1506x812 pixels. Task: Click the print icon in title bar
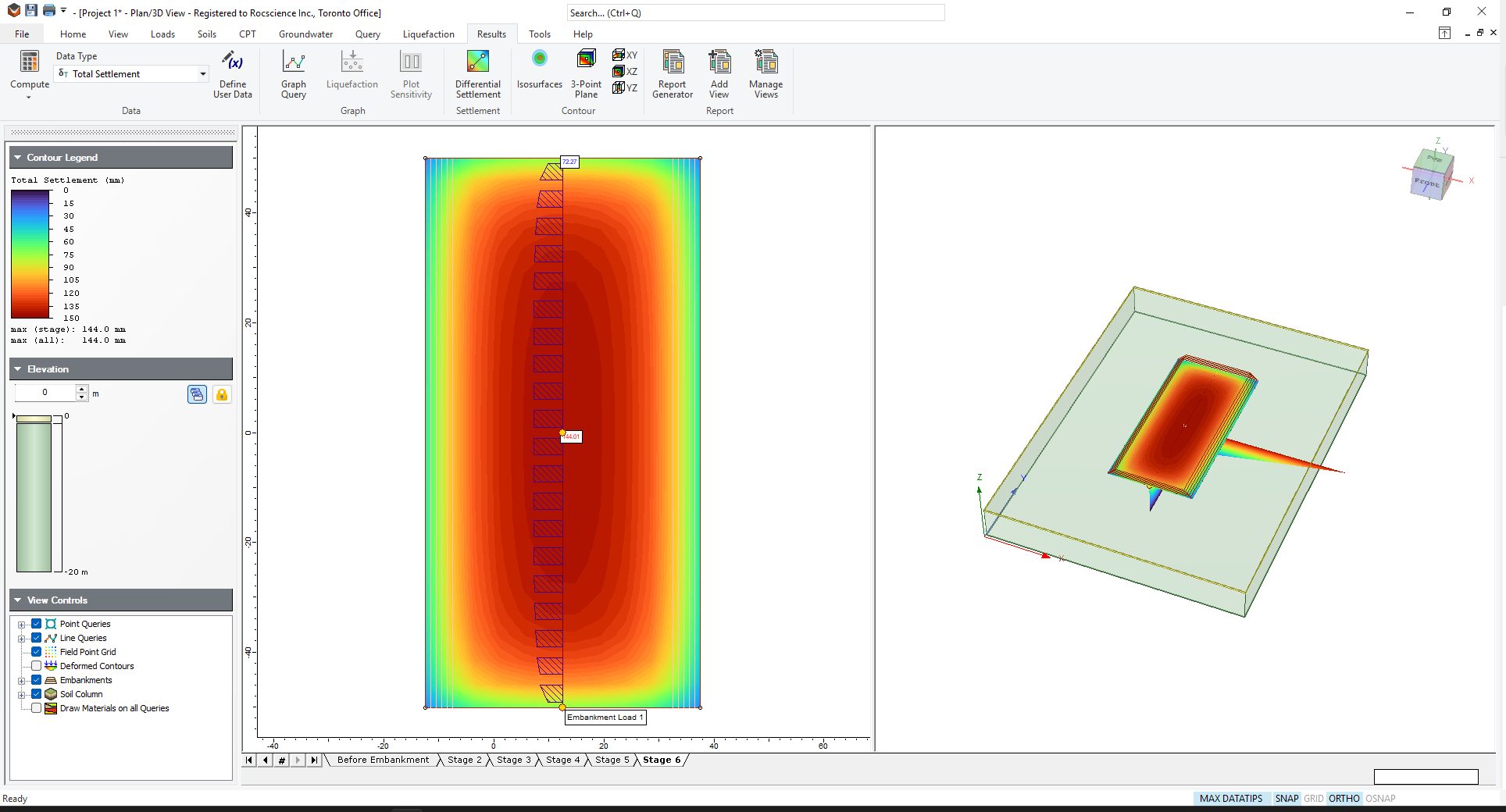pyautogui.click(x=48, y=11)
